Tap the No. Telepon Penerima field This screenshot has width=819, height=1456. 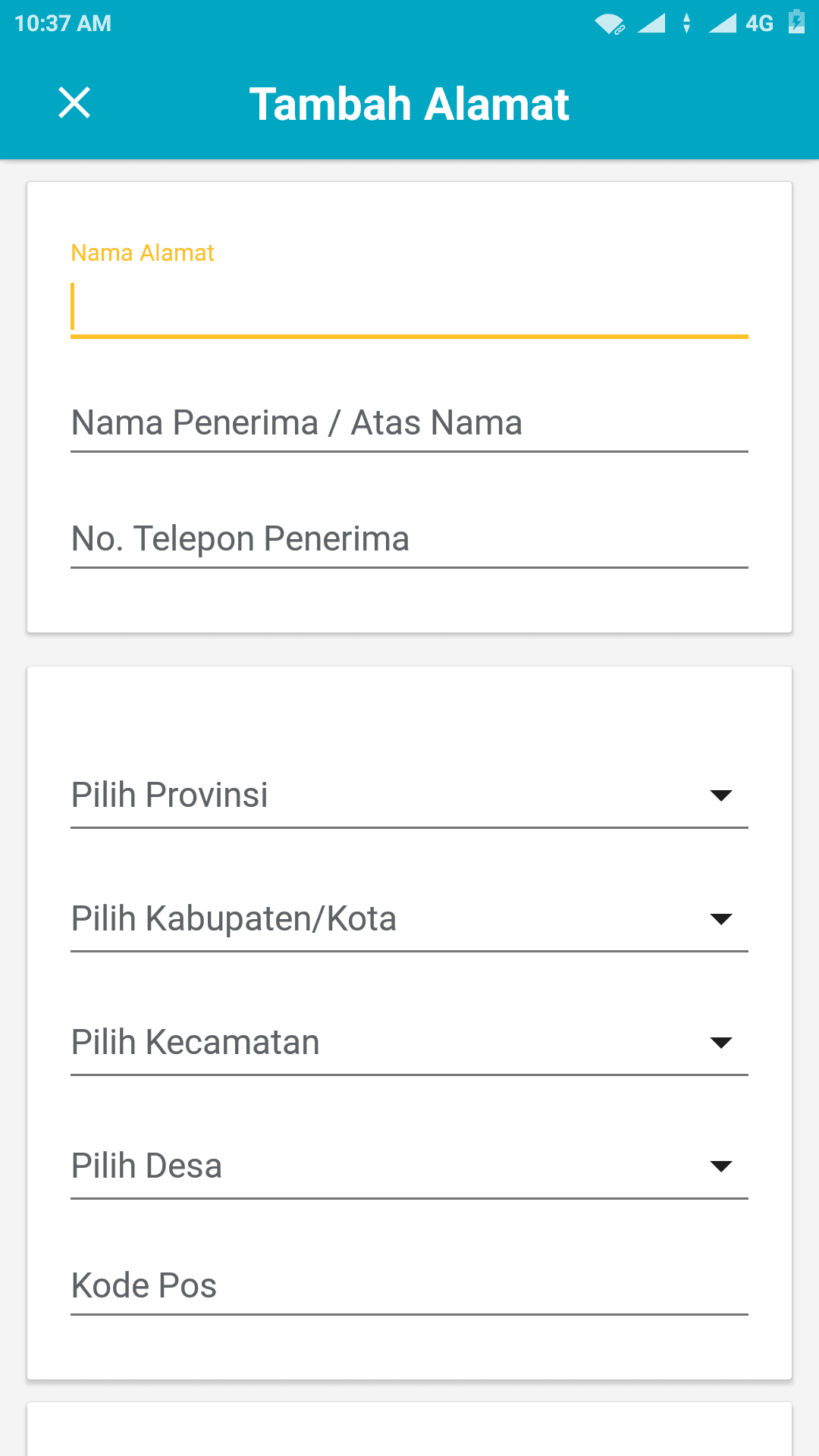point(409,539)
